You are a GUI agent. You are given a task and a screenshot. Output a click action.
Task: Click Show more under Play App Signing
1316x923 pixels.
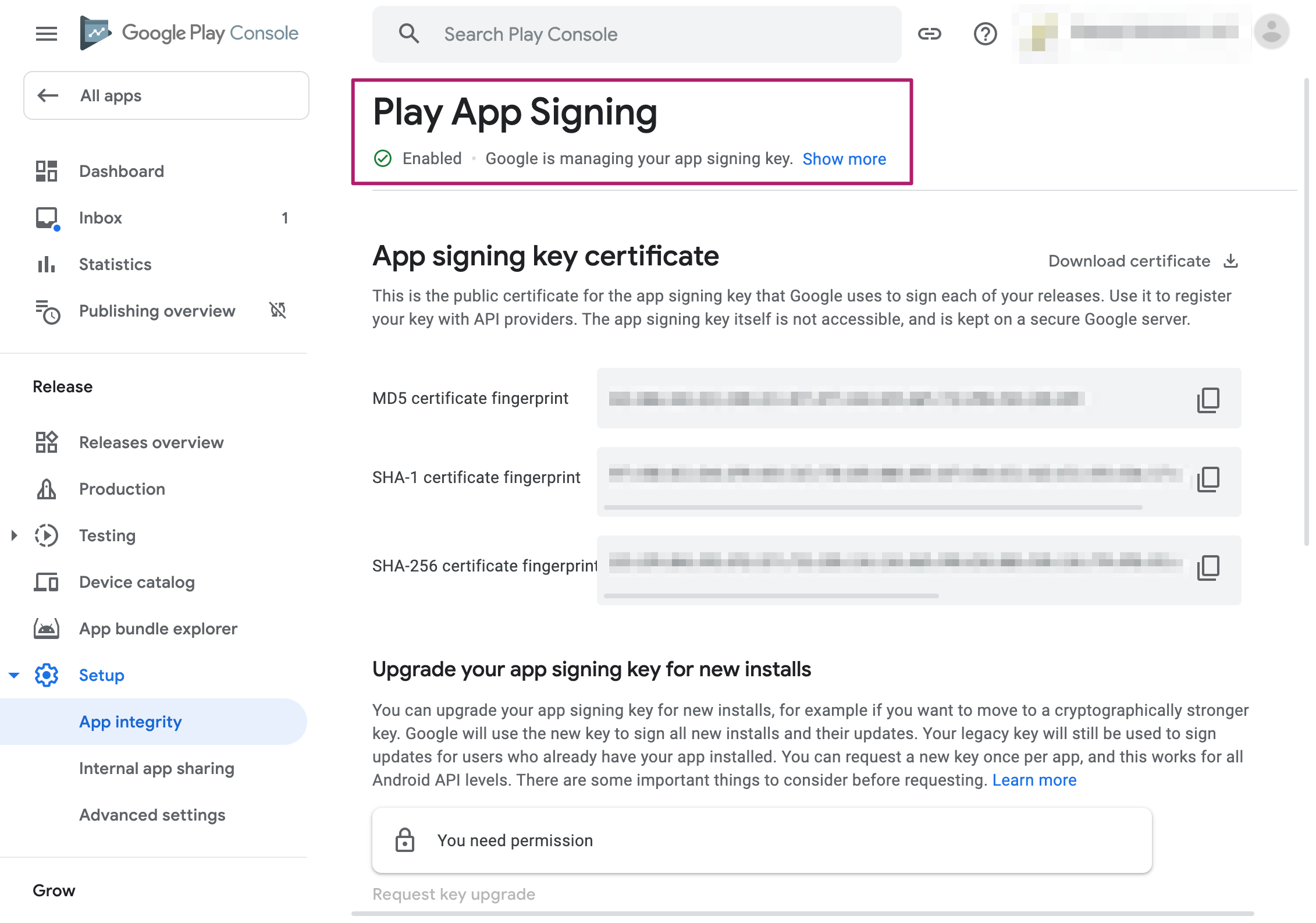pyautogui.click(x=844, y=158)
